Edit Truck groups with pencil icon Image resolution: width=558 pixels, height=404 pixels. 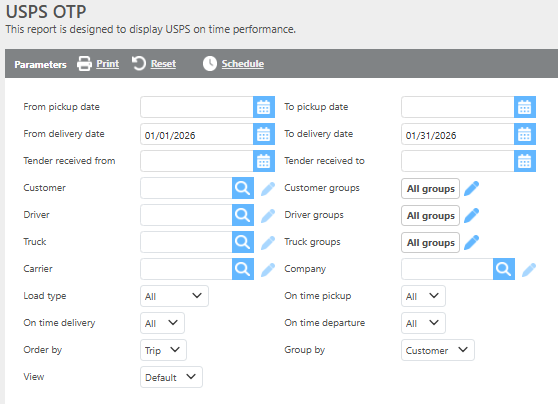[472, 242]
